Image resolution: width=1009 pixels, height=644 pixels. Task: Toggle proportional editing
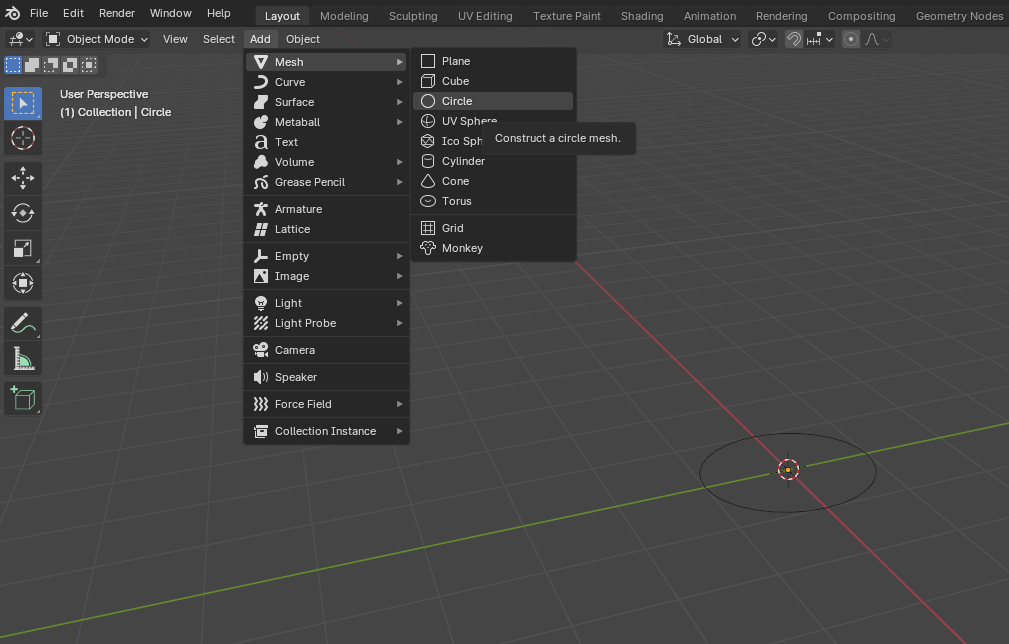click(851, 39)
